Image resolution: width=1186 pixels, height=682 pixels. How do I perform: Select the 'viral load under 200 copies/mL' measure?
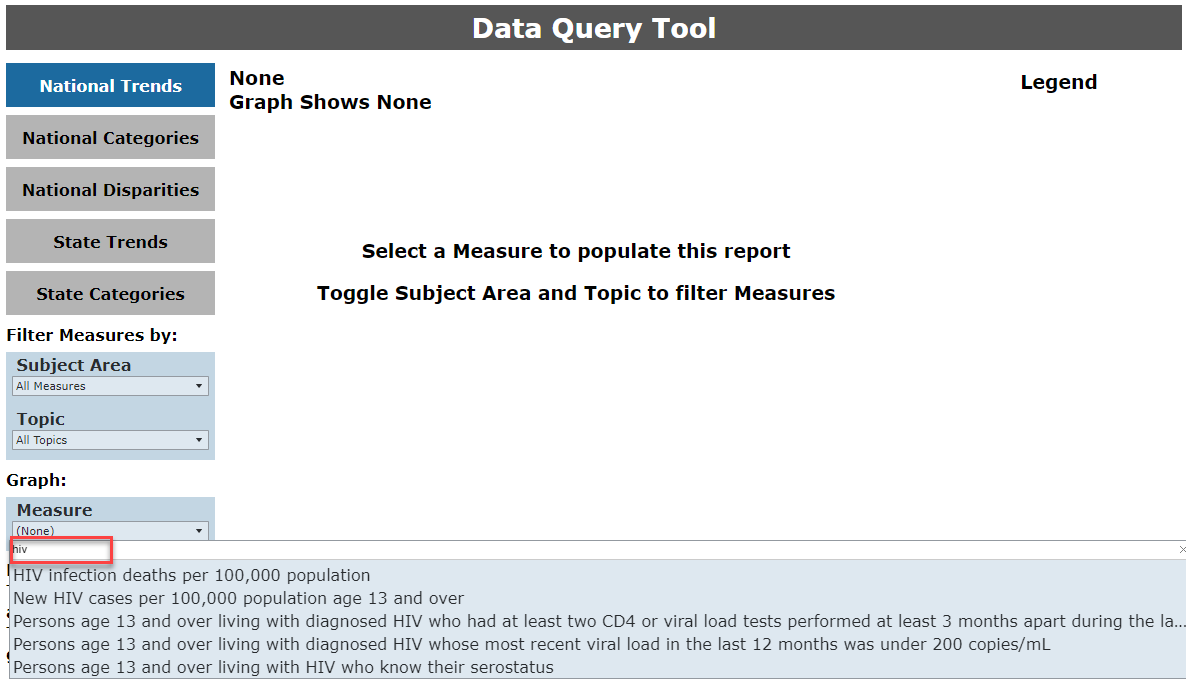(532, 644)
